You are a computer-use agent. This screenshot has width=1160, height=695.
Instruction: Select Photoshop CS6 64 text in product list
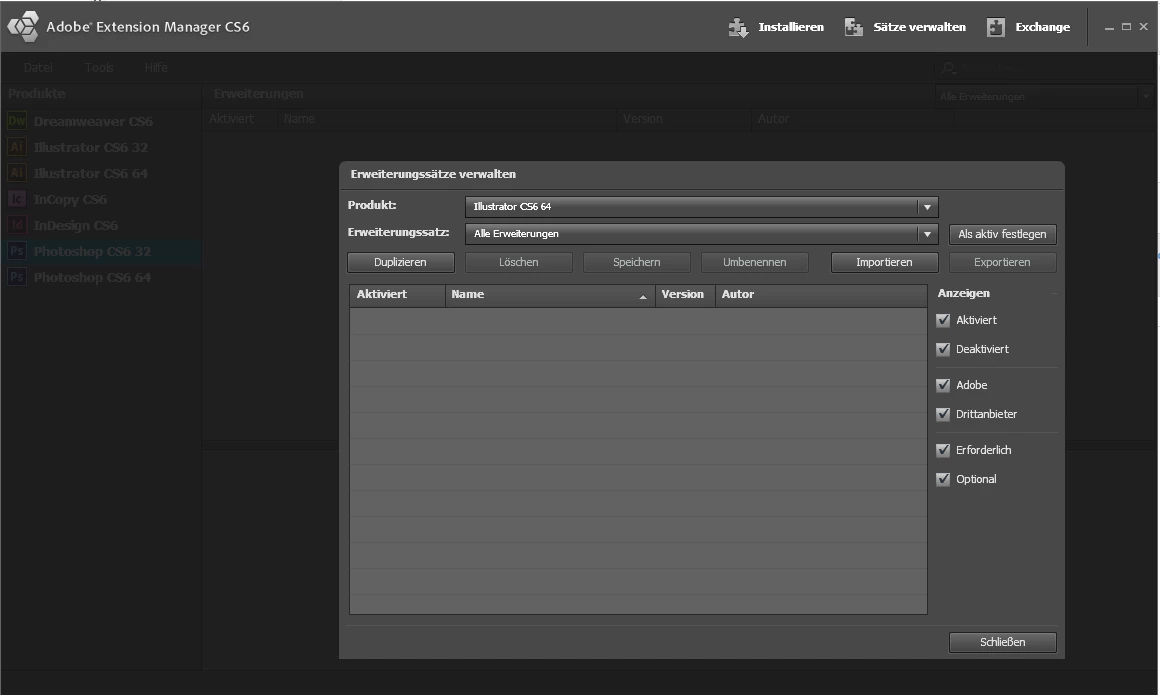92,278
